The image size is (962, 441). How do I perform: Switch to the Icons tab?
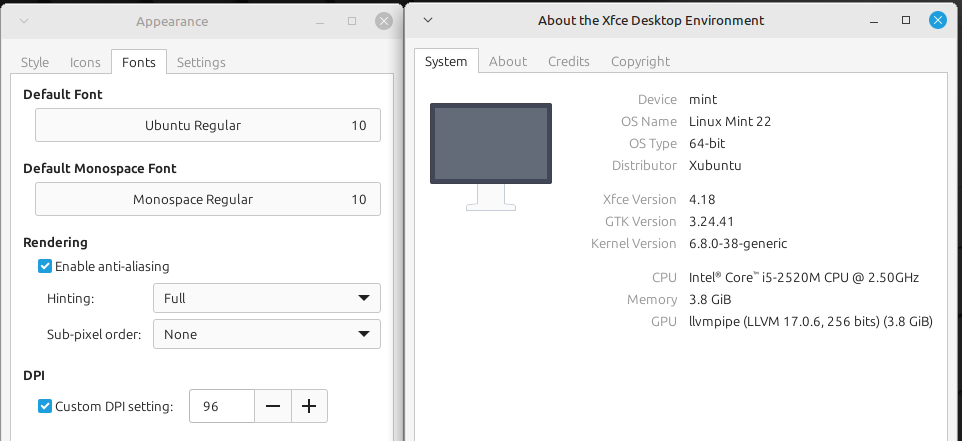pos(85,62)
